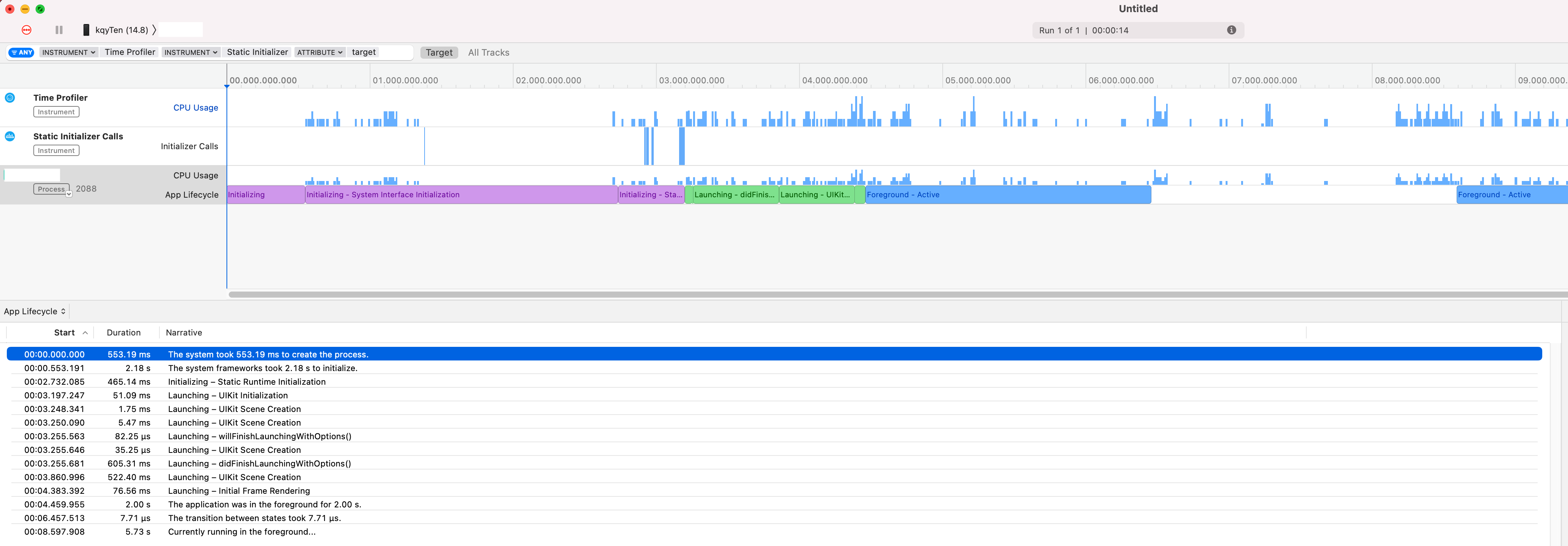This screenshot has height=546, width=1568.
Task: Click the Duration column header
Action: point(123,332)
